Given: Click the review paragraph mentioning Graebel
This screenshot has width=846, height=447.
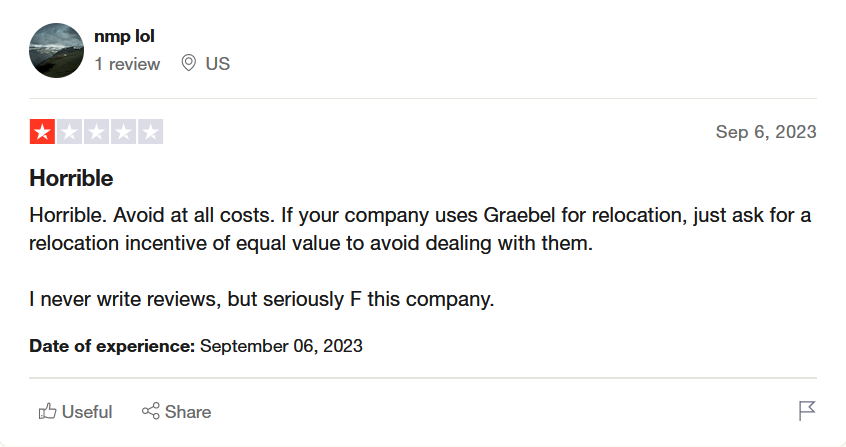Looking at the screenshot, I should [x=420, y=229].
